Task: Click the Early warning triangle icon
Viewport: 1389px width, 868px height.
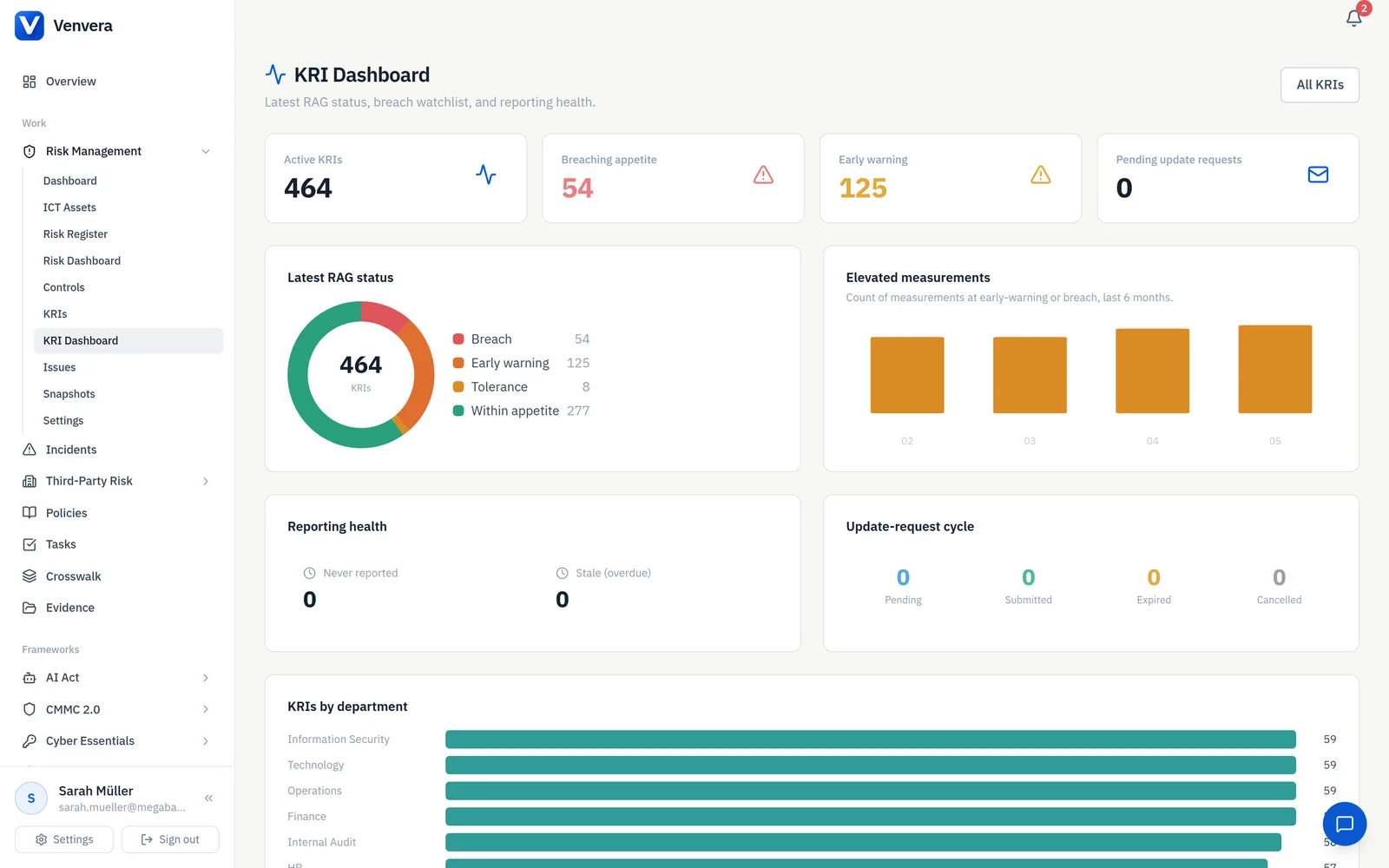Action: point(1041,174)
